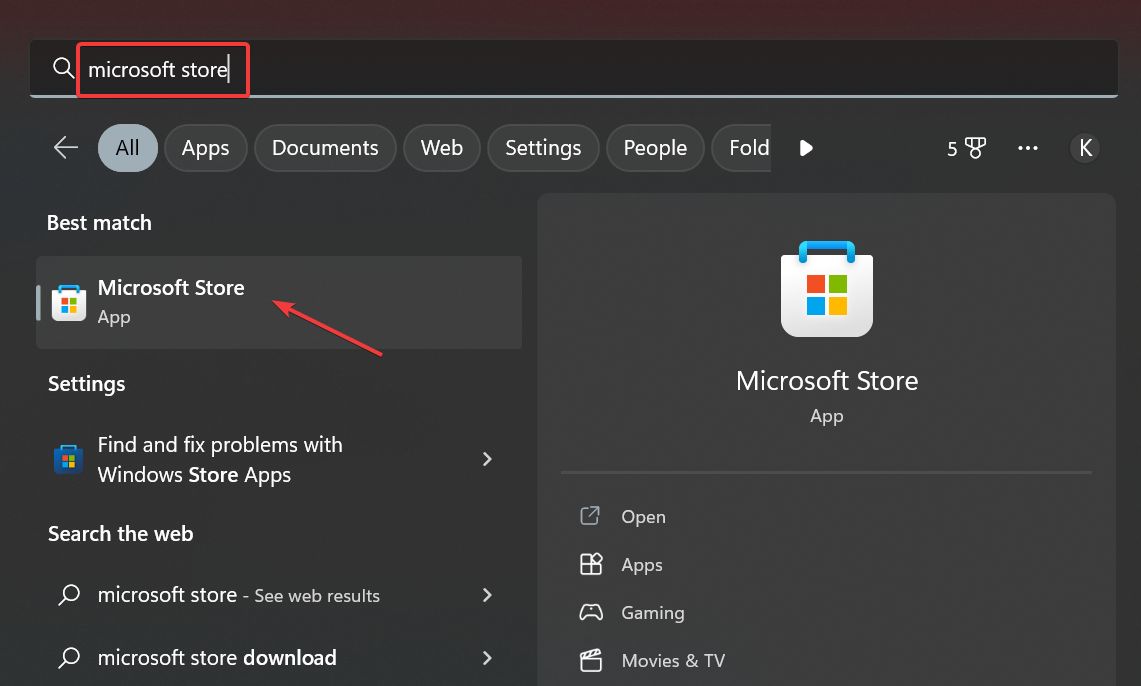Open 'Find and fix problems with Windows Store Apps'

279,459
